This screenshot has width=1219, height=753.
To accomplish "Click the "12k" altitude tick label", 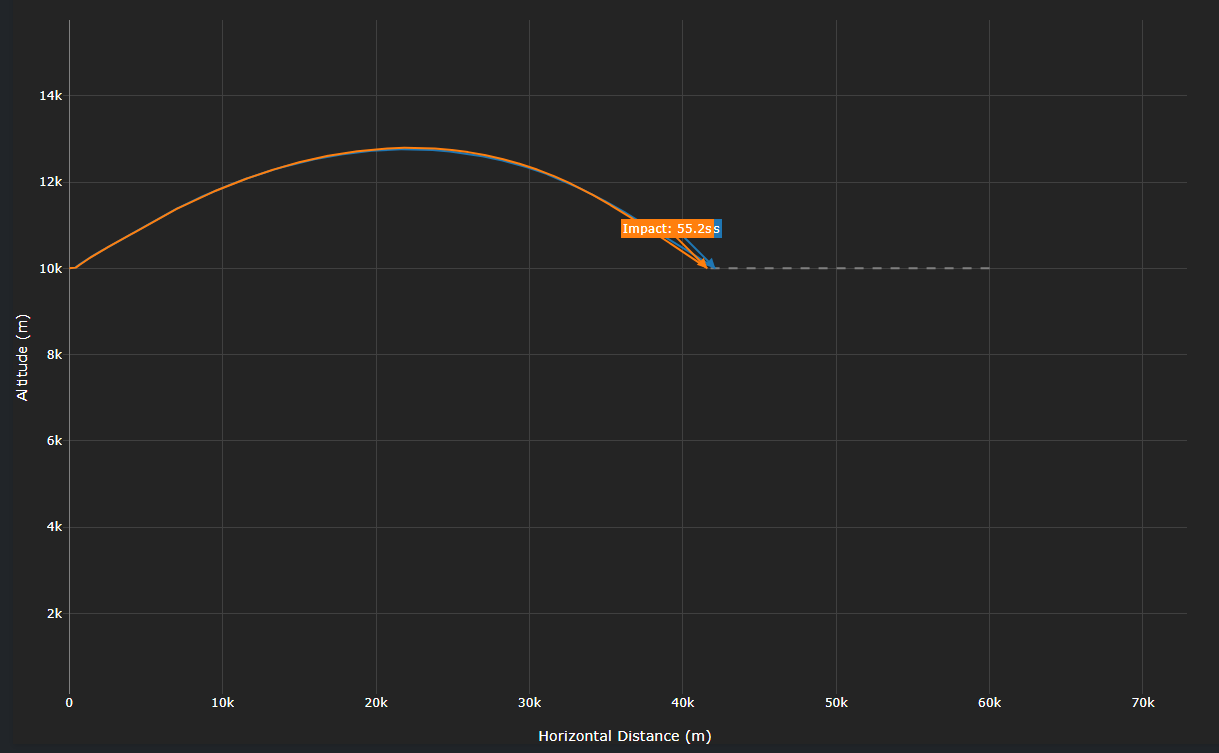I will pyautogui.click(x=51, y=182).
